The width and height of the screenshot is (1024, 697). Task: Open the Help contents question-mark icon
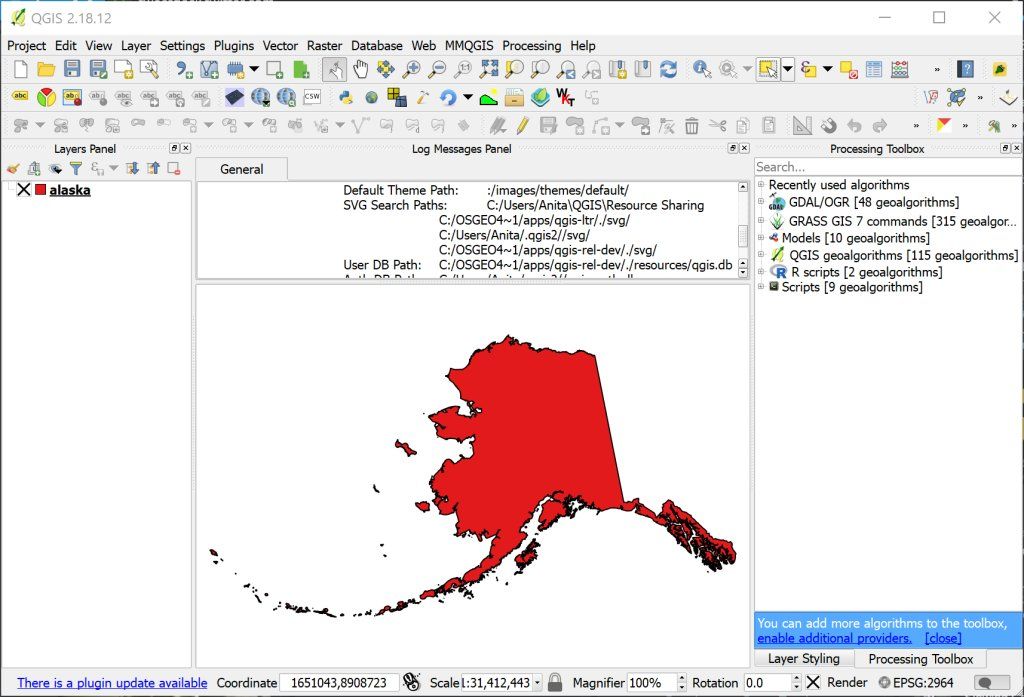[965, 69]
